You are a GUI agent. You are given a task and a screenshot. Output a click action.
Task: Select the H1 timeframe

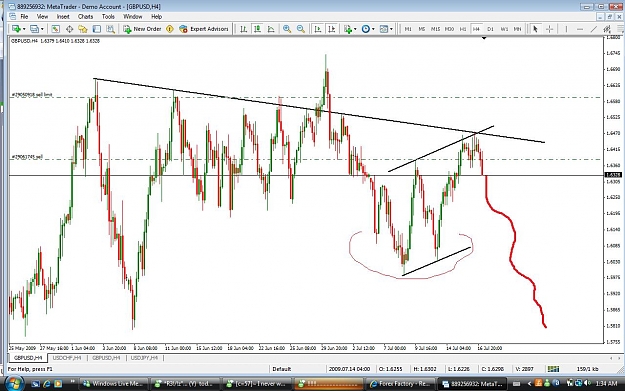tap(463, 29)
